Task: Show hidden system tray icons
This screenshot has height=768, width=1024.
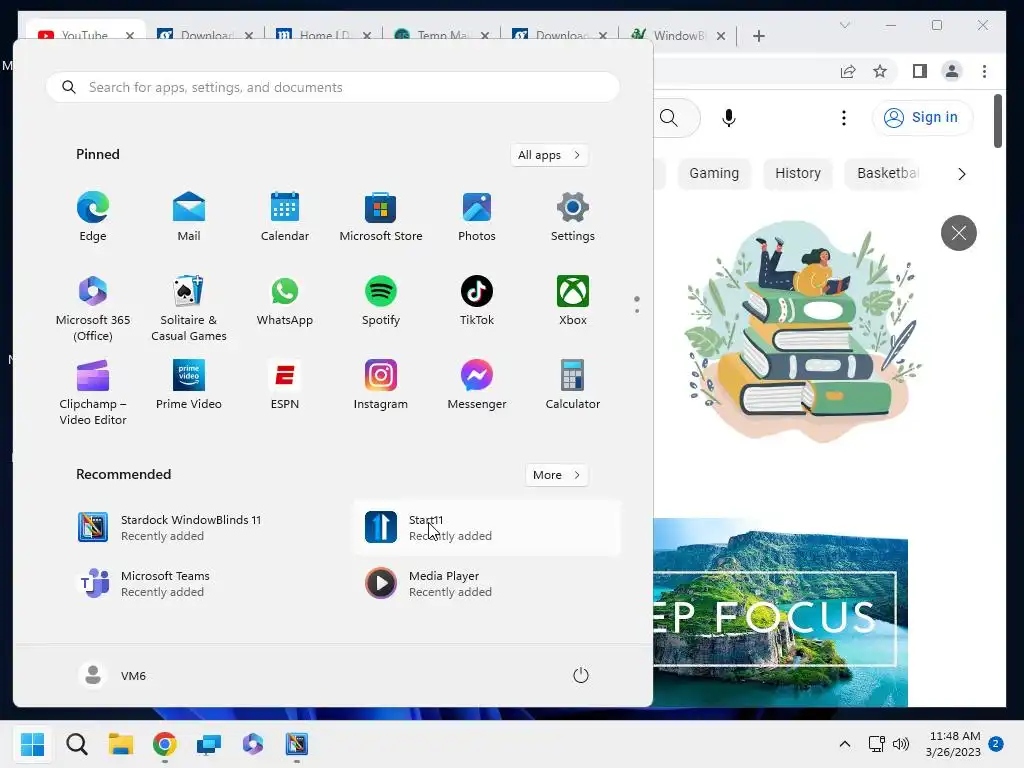Action: point(844,744)
